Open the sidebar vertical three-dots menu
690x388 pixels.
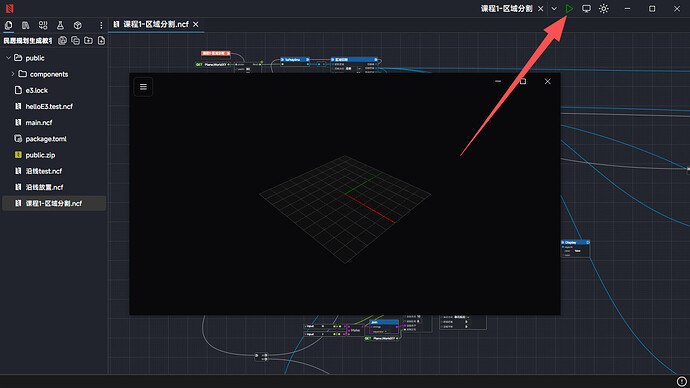101,25
